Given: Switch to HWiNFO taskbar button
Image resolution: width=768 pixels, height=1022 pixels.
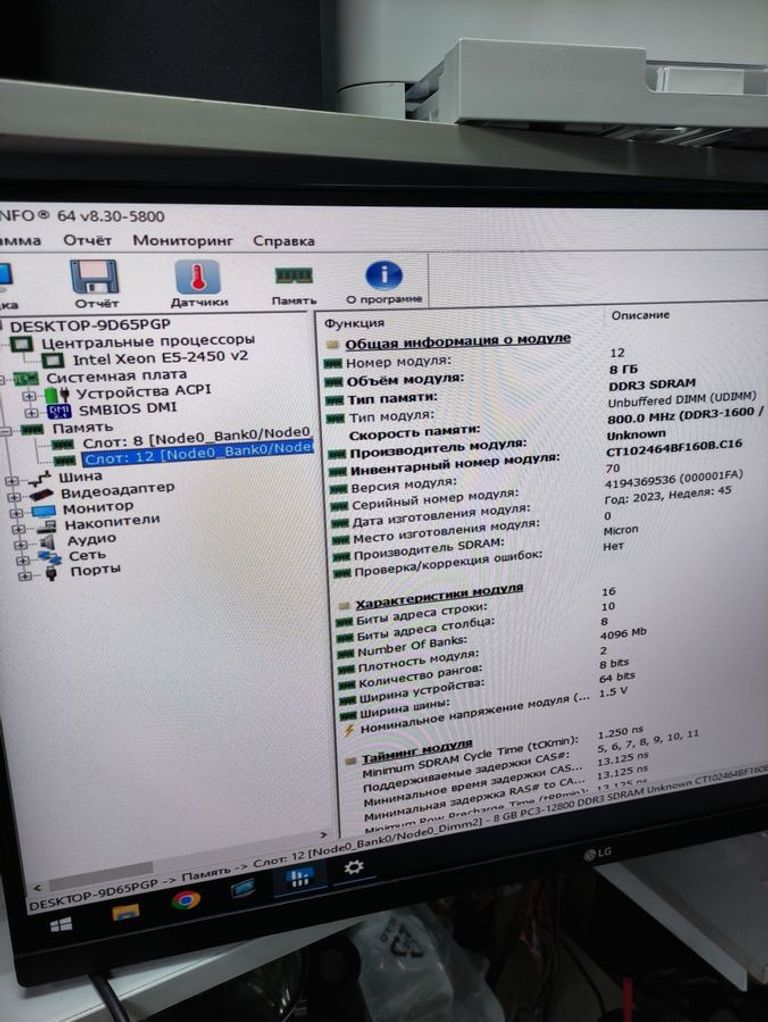Looking at the screenshot, I should [x=299, y=878].
